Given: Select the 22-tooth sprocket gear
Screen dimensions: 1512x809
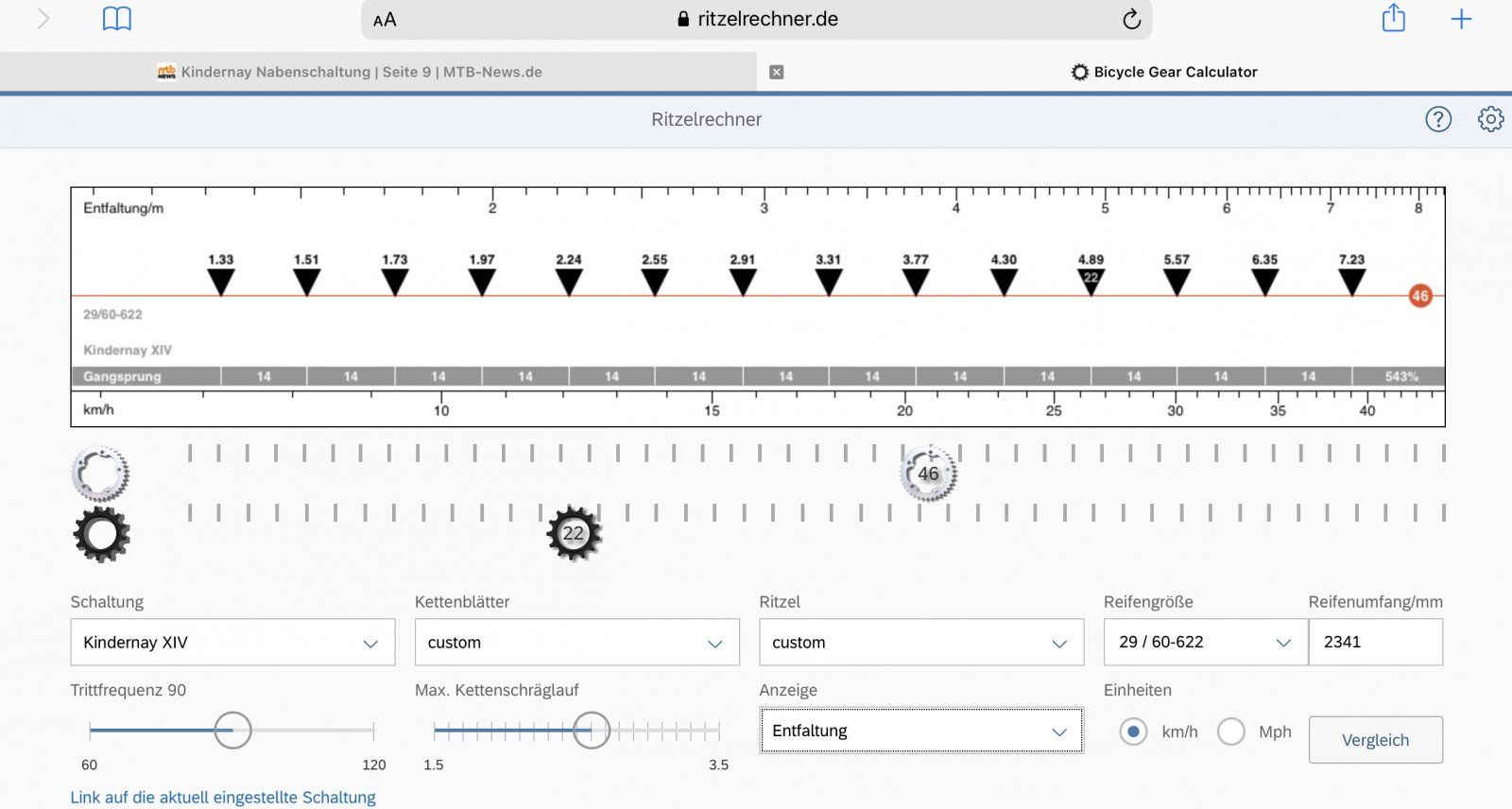Looking at the screenshot, I should point(574,533).
